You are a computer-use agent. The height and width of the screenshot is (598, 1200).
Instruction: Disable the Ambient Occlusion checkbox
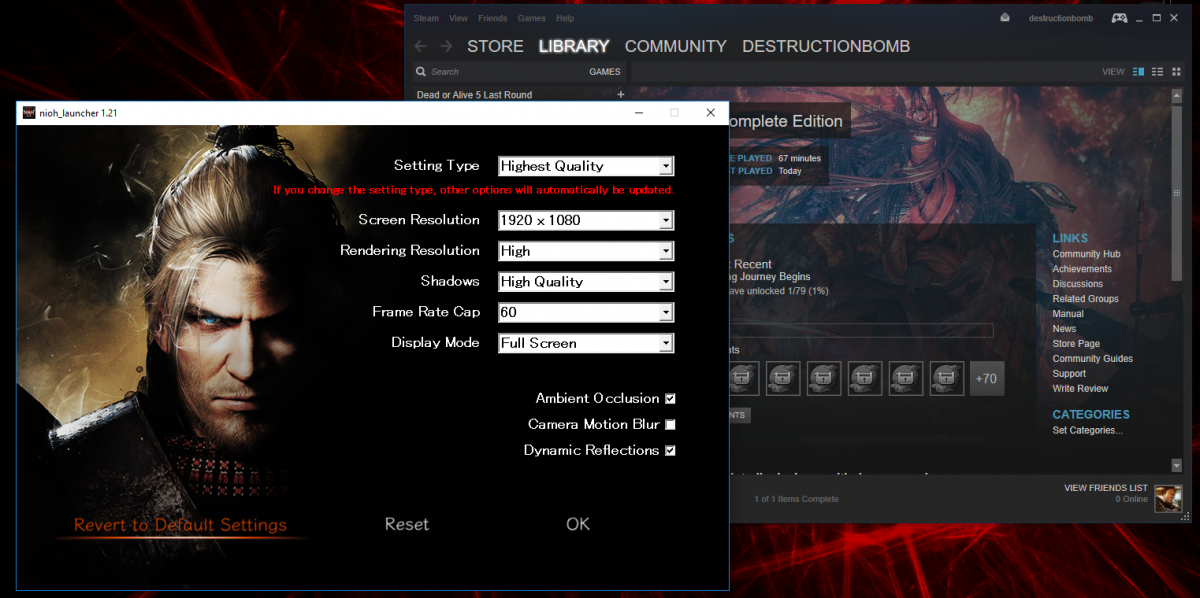(x=670, y=398)
